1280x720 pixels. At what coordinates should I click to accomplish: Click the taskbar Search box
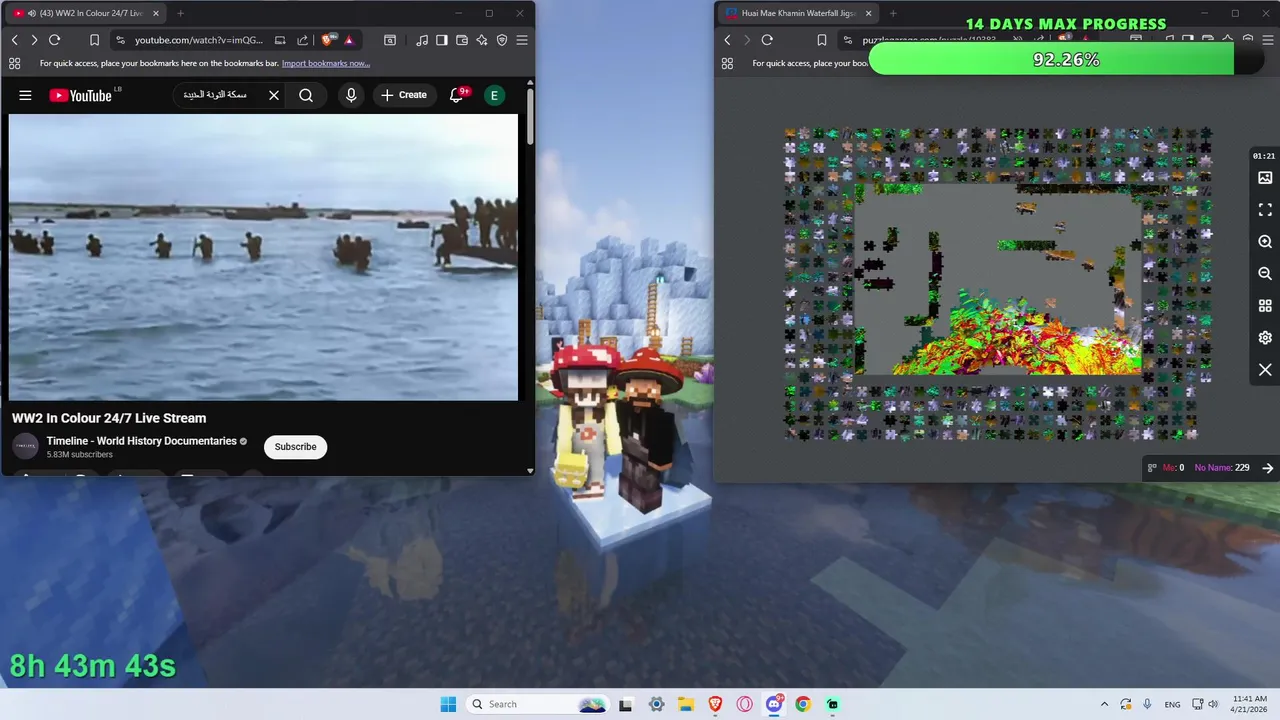click(x=537, y=704)
